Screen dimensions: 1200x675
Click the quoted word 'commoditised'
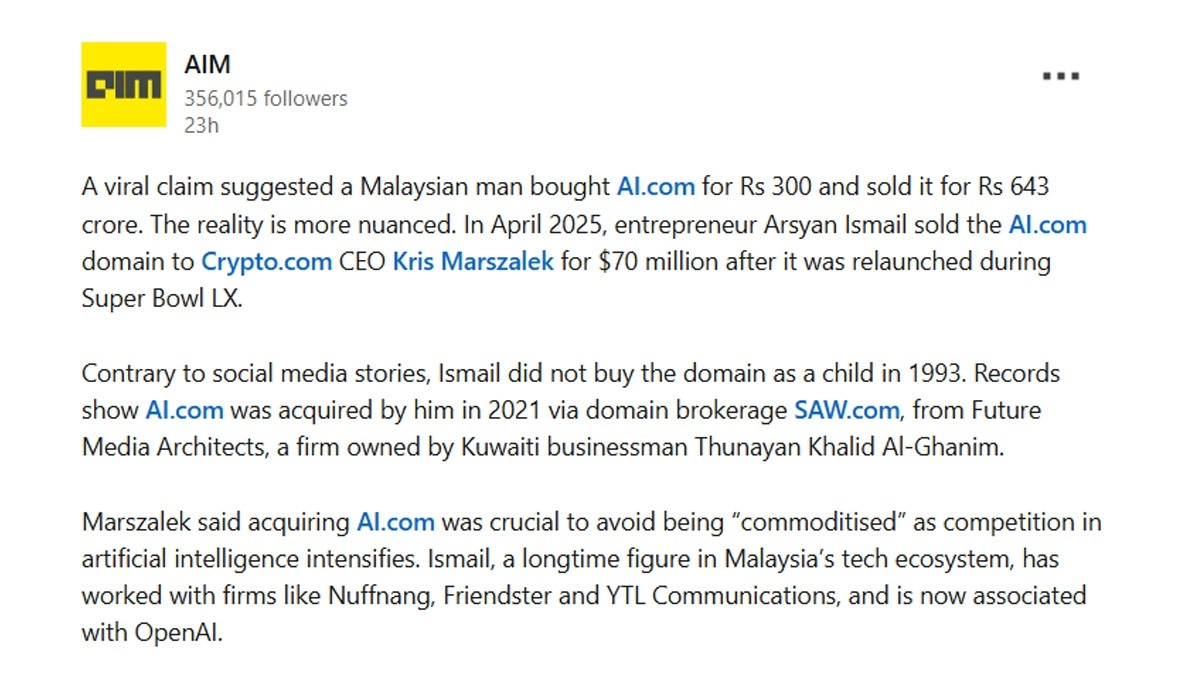[797, 521]
